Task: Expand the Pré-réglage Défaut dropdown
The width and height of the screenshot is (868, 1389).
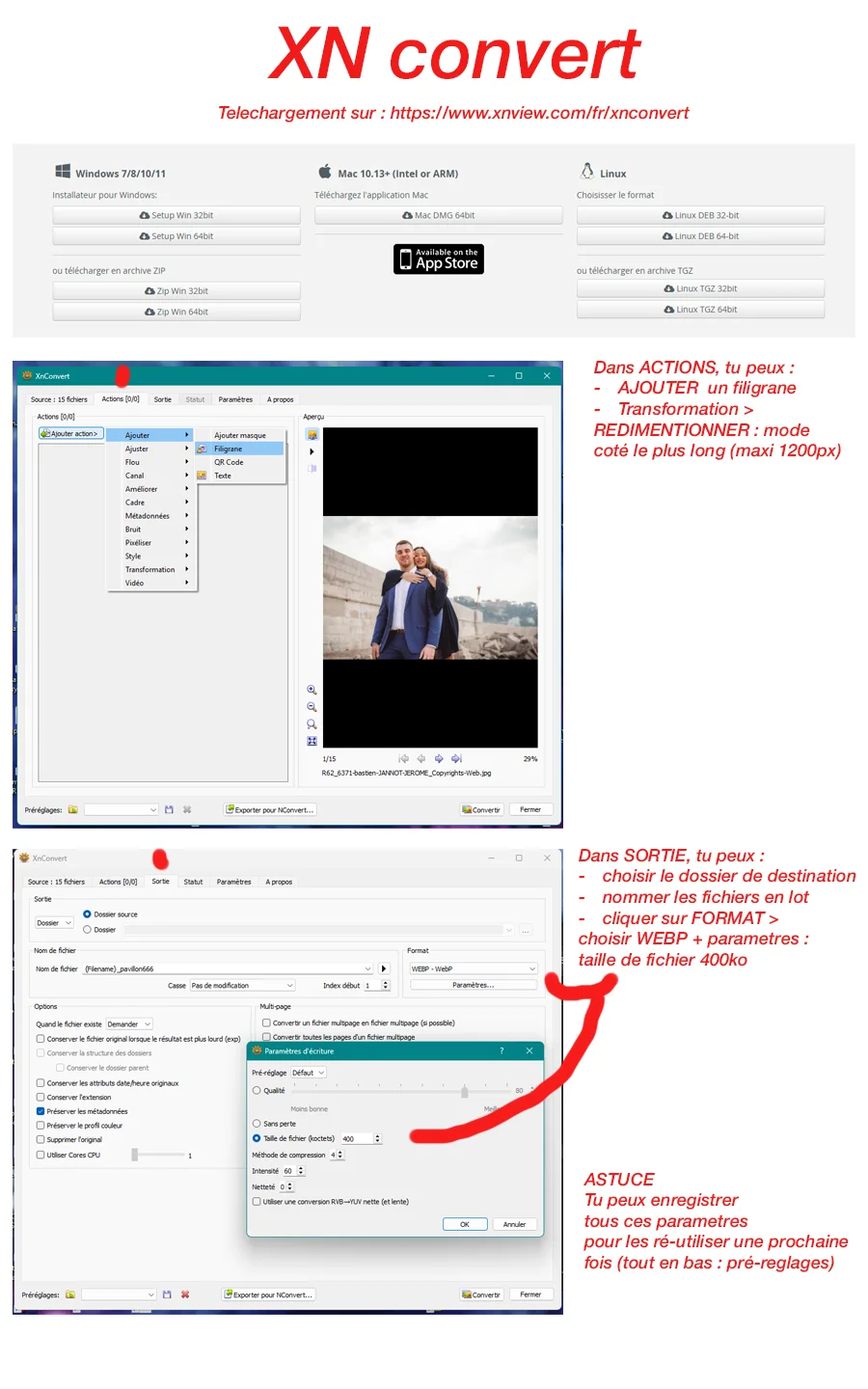Action: click(309, 1073)
